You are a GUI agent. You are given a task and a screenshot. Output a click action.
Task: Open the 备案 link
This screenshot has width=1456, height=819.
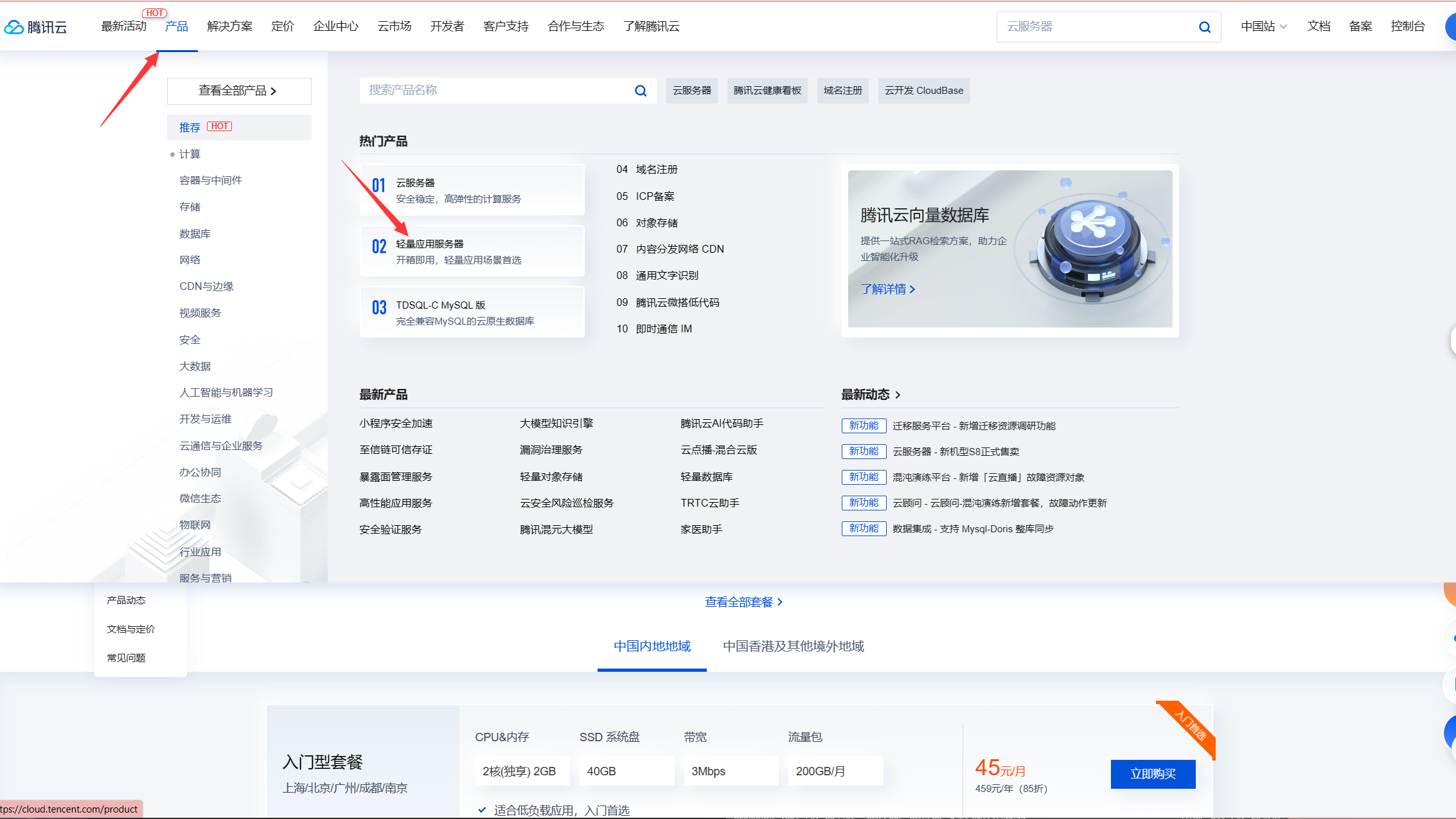click(x=1360, y=26)
